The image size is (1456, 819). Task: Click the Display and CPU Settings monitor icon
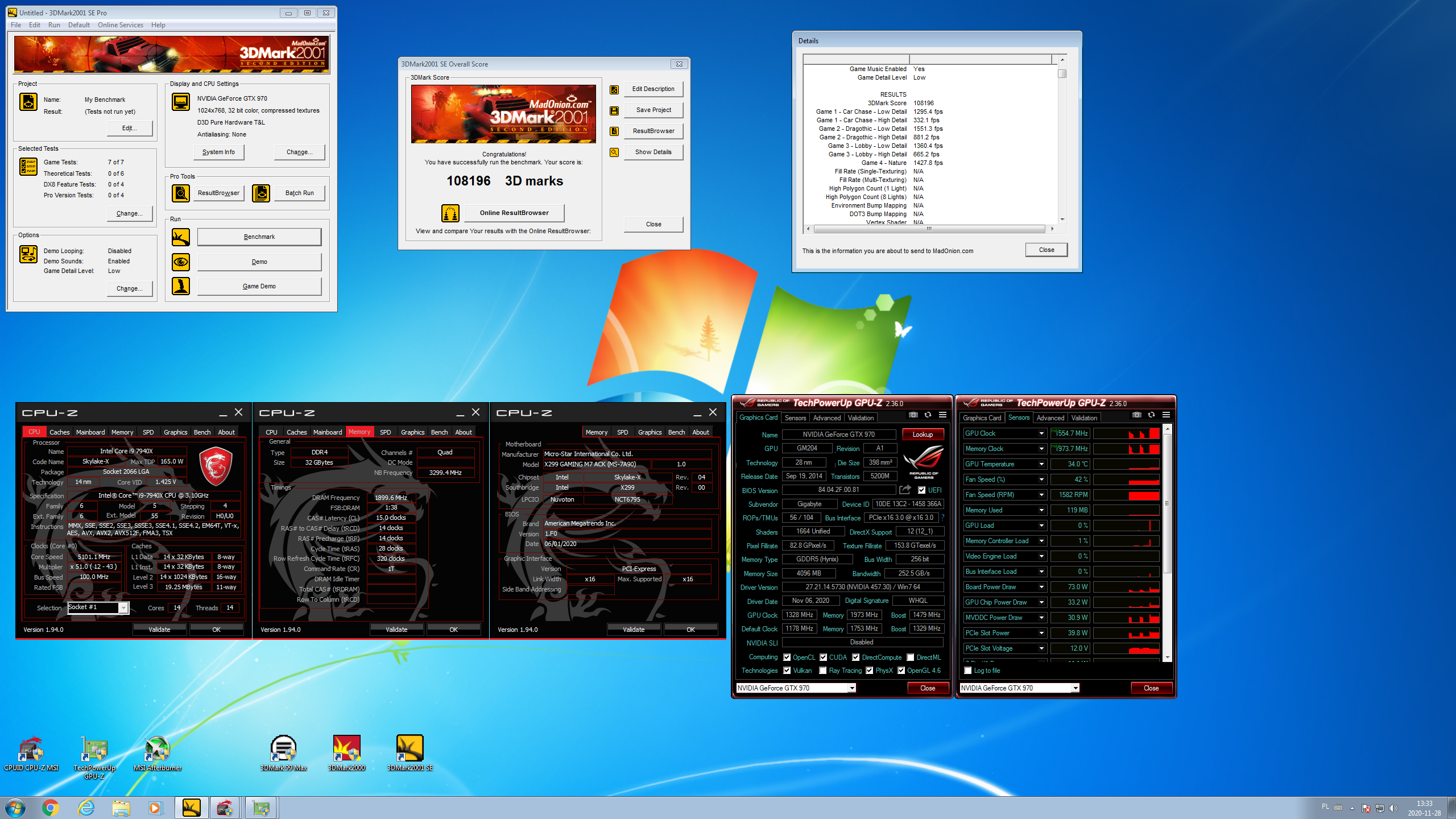pos(181,102)
